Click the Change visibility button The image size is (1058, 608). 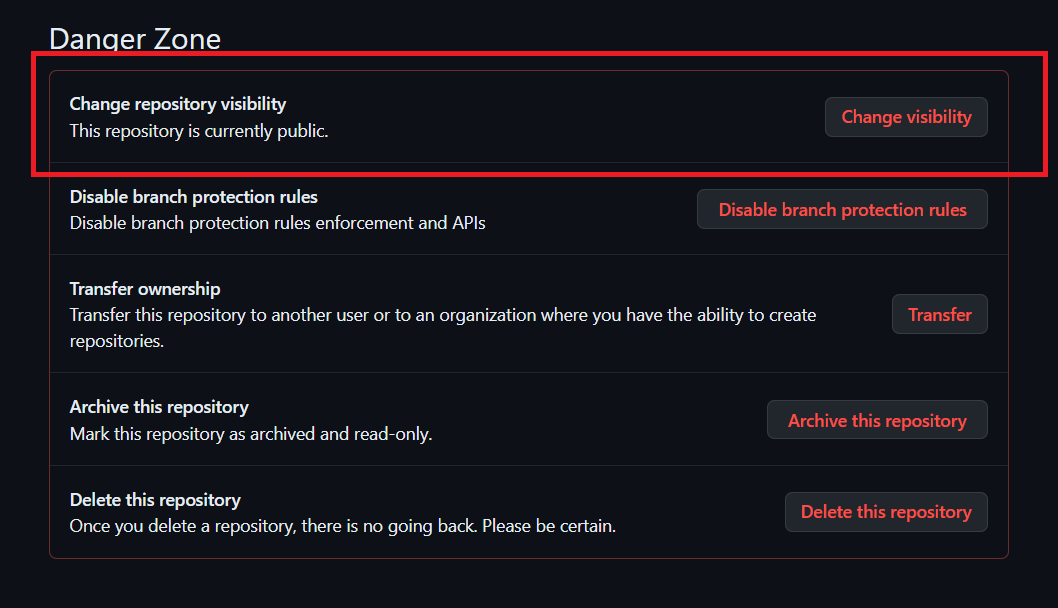pos(906,117)
